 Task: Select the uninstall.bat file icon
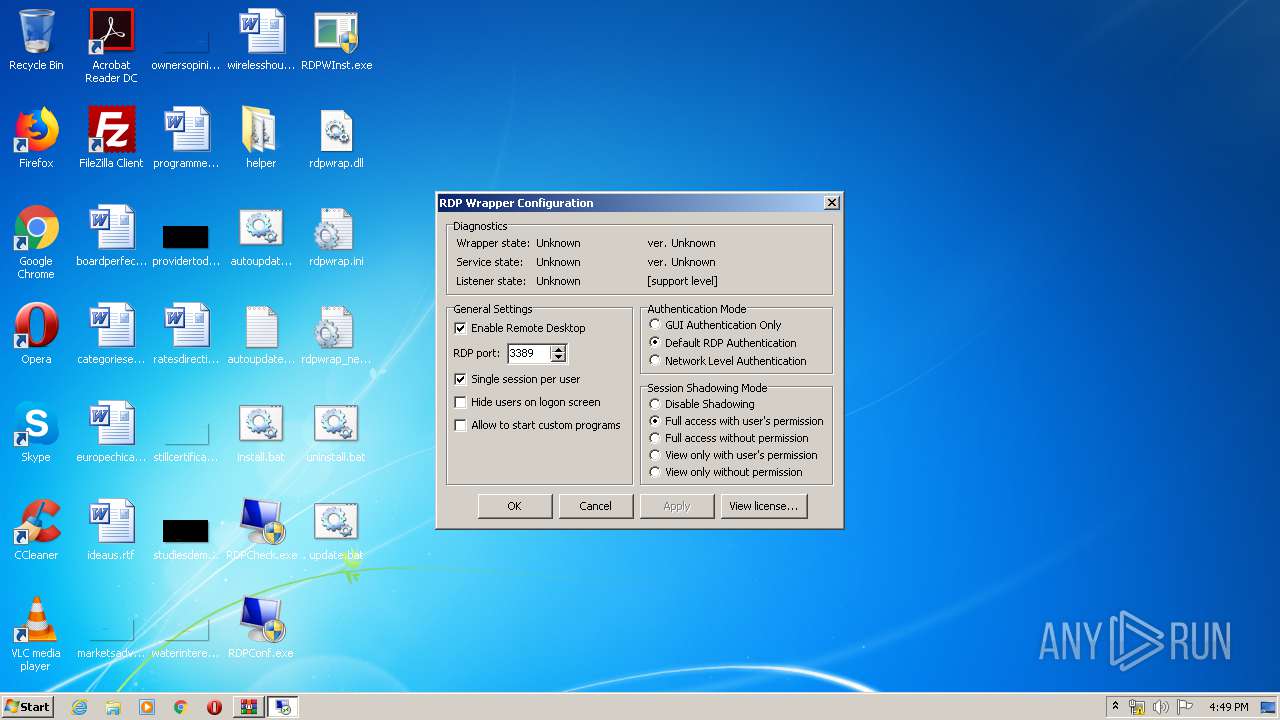[336, 432]
